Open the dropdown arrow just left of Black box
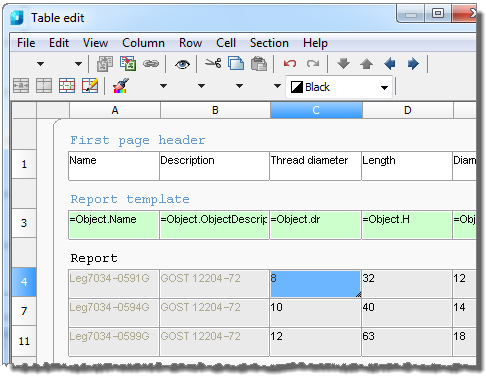486x377 pixels. coord(277,86)
